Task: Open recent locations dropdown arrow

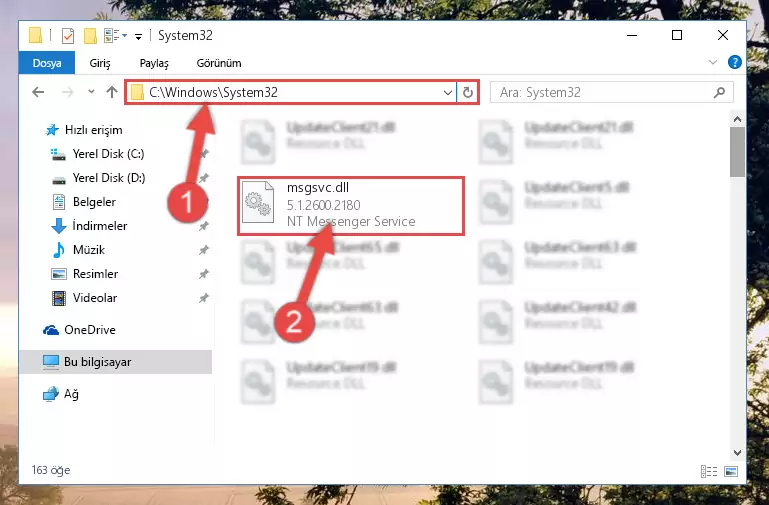Action: (91, 92)
